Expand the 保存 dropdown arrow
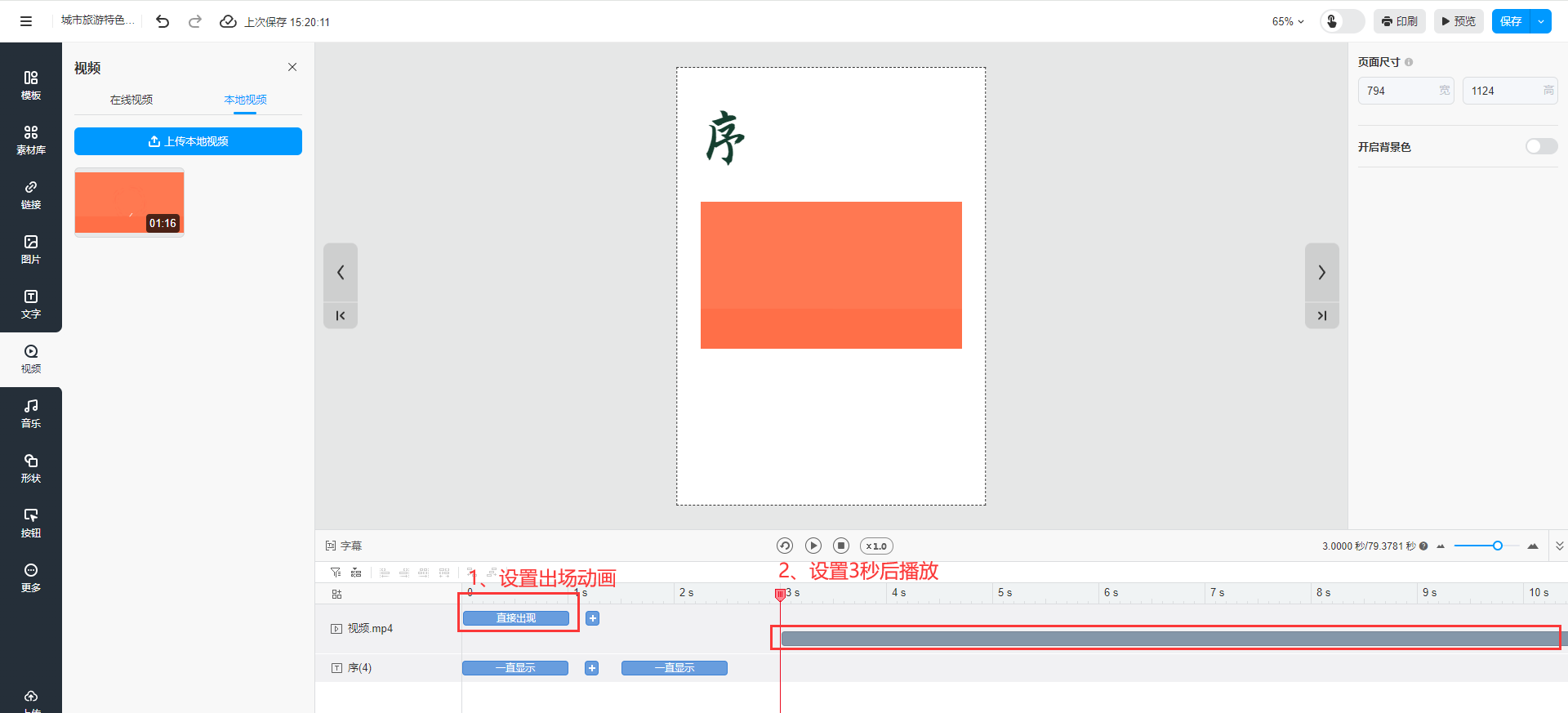The height and width of the screenshot is (713, 1568). pos(1541,21)
